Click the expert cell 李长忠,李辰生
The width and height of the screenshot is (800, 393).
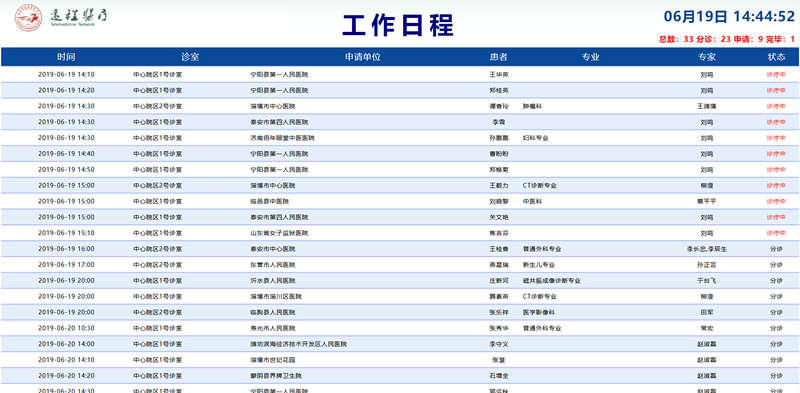[x=707, y=249]
